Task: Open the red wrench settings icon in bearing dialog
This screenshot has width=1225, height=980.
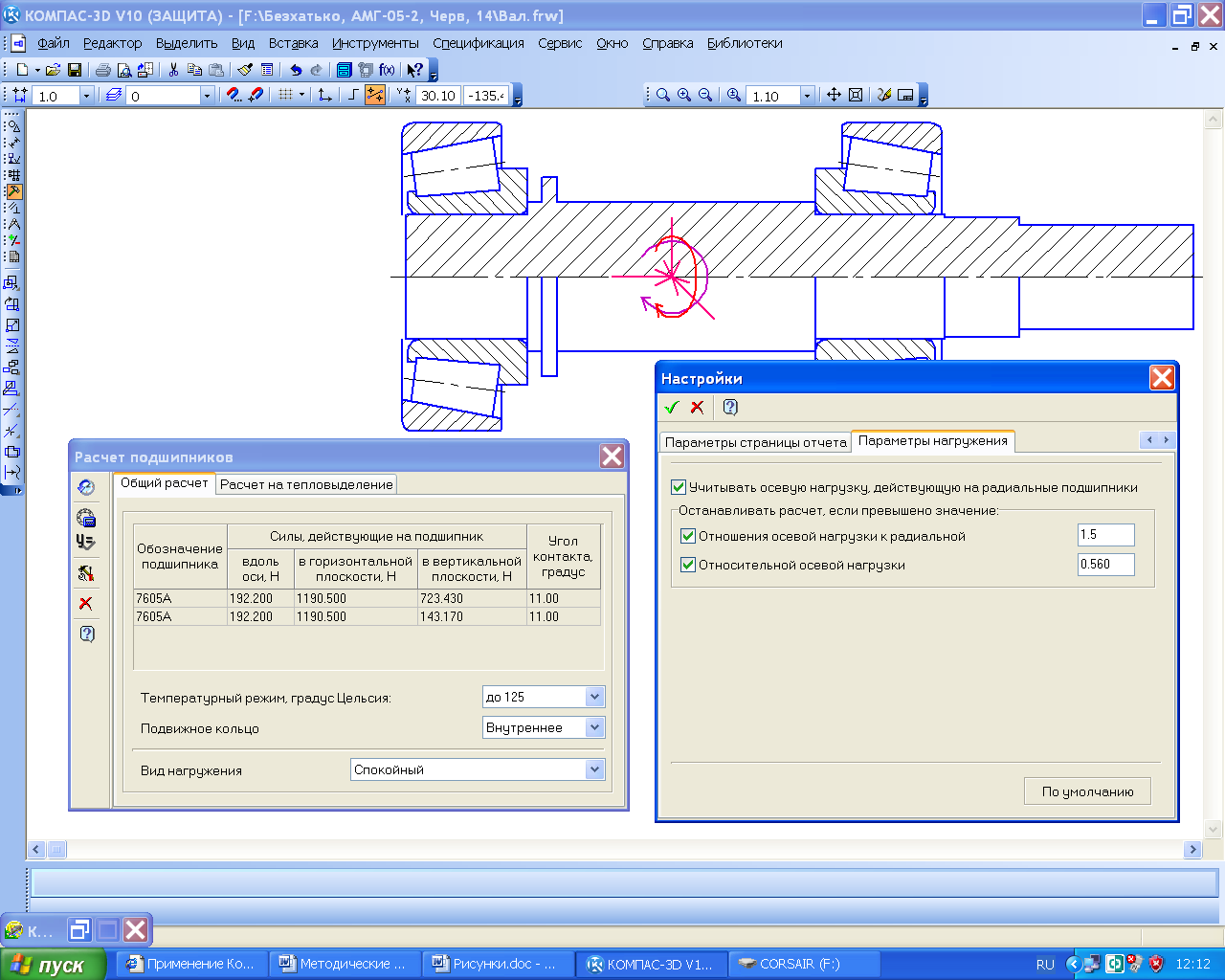Action: [86, 573]
